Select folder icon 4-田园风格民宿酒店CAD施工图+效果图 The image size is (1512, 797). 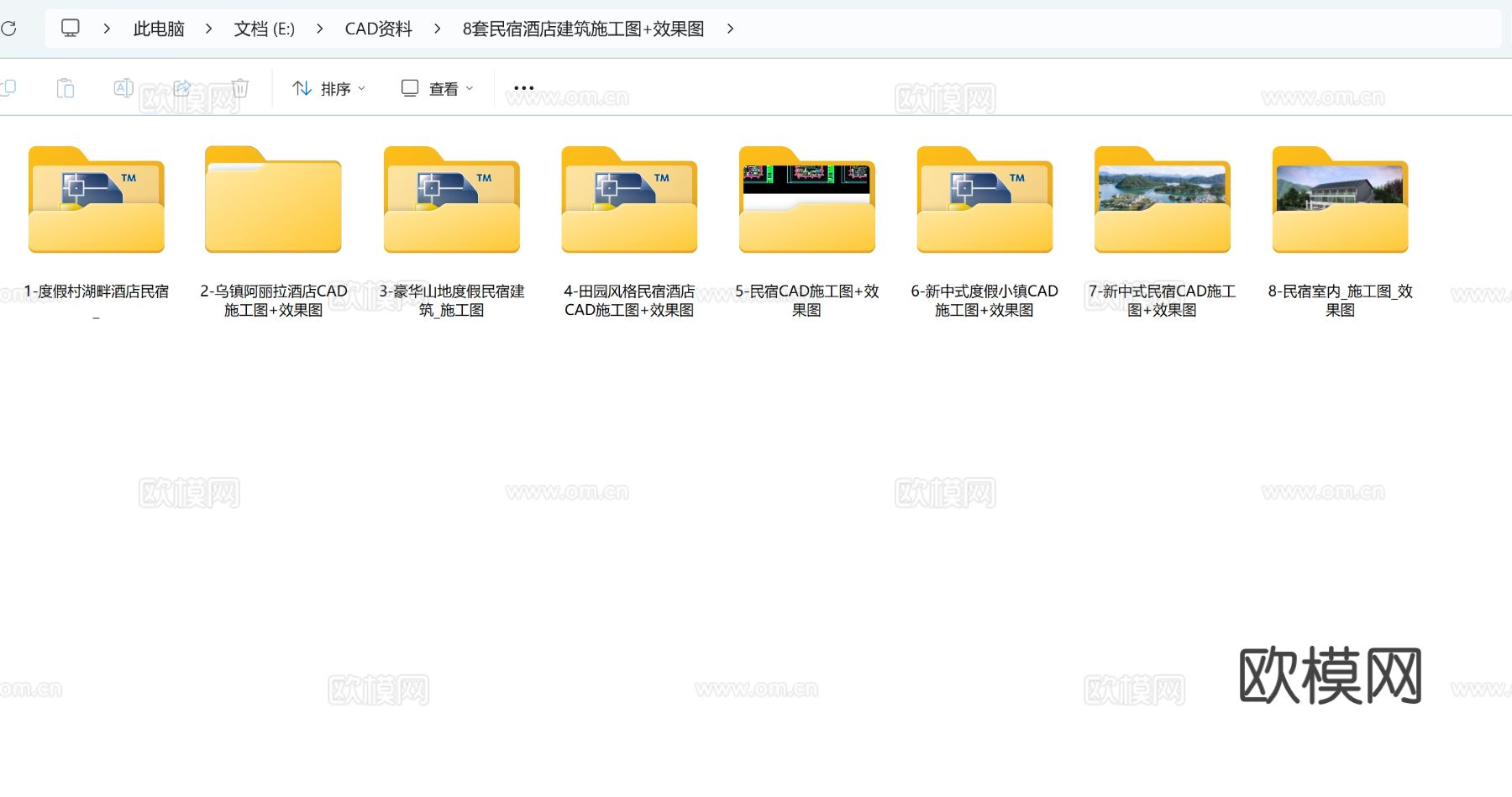pyautogui.click(x=629, y=200)
